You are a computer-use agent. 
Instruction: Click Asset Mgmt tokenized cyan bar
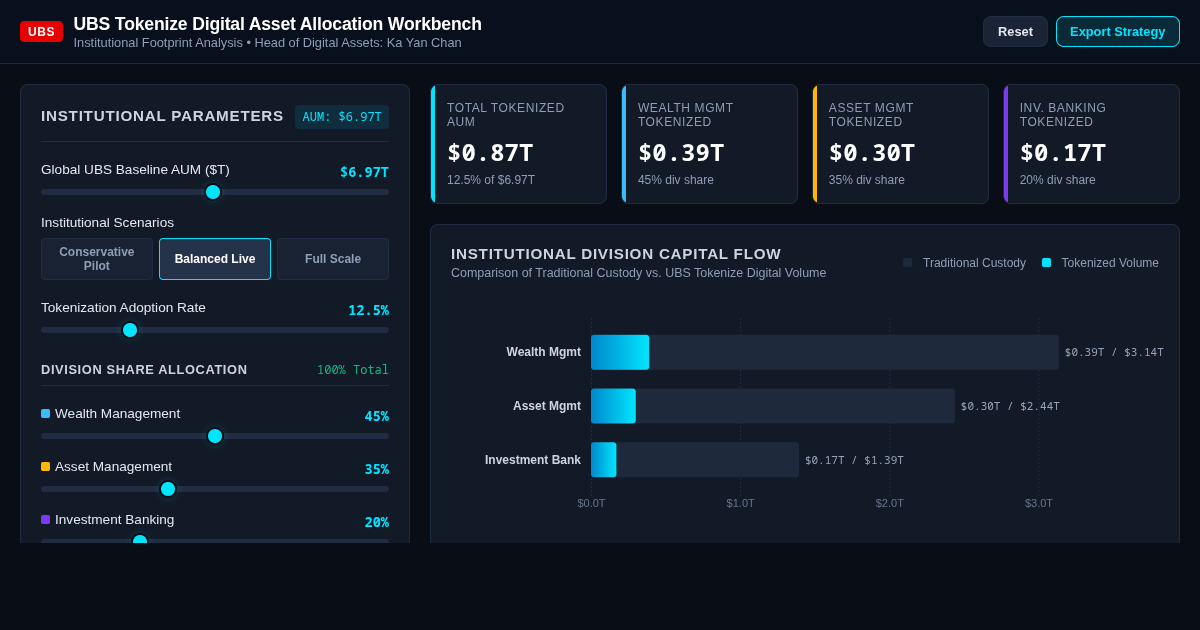613,406
